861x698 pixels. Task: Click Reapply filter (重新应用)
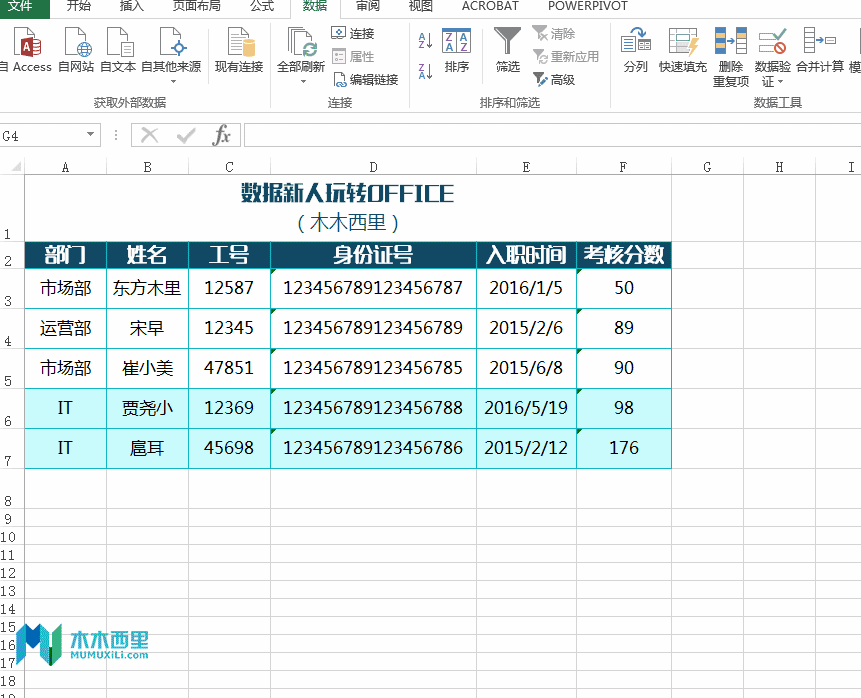pos(566,57)
